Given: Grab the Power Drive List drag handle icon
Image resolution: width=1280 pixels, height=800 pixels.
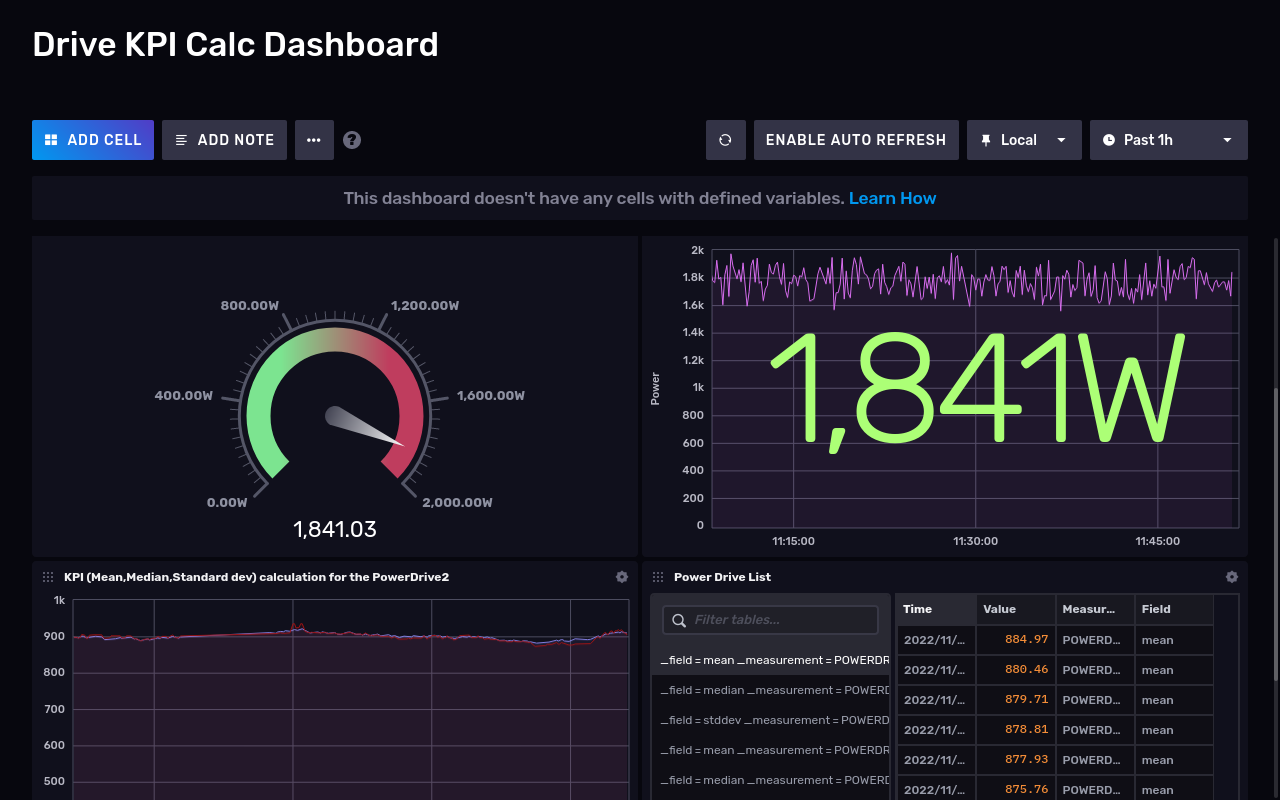Looking at the screenshot, I should [x=658, y=576].
